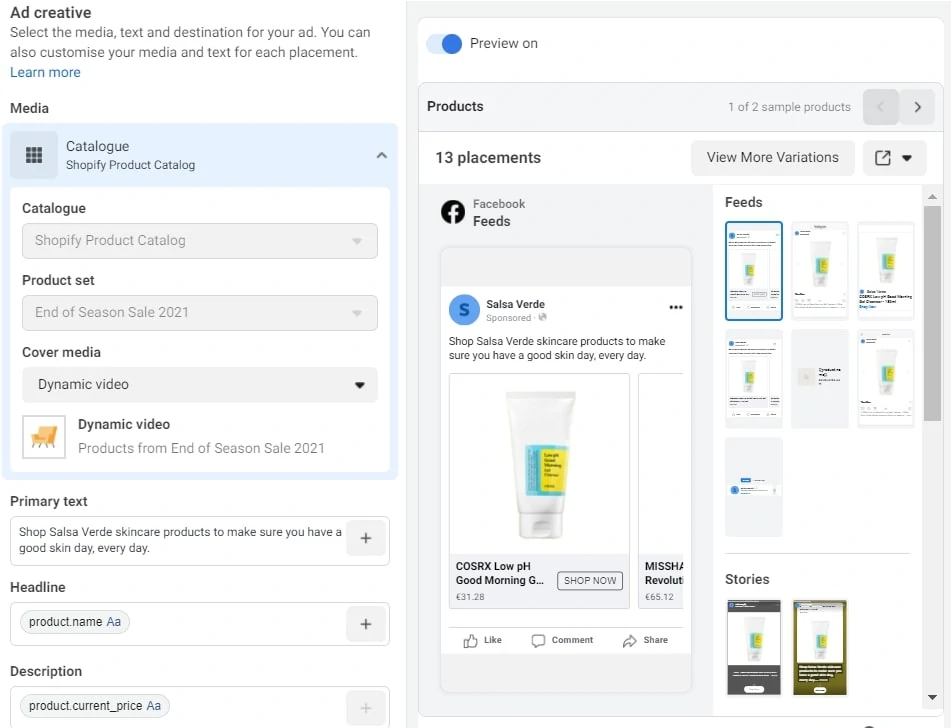
Task: Open the Shopify Product Catalog dropdown
Action: pos(200,241)
